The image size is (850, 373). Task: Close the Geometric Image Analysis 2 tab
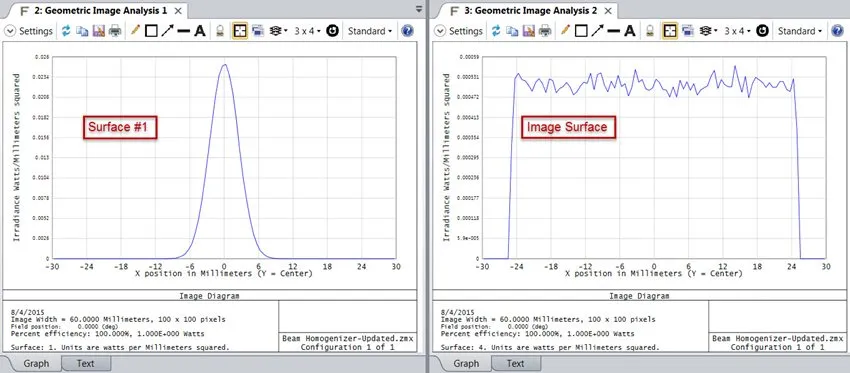[608, 11]
